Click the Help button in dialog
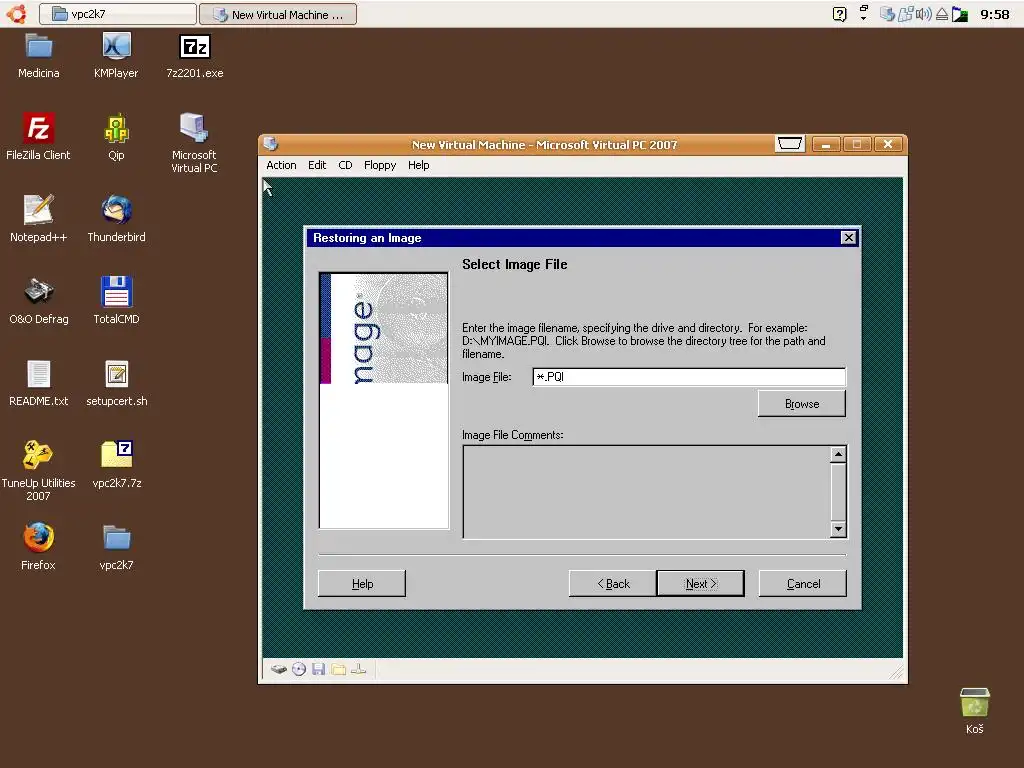This screenshot has height=768, width=1024. (x=362, y=583)
